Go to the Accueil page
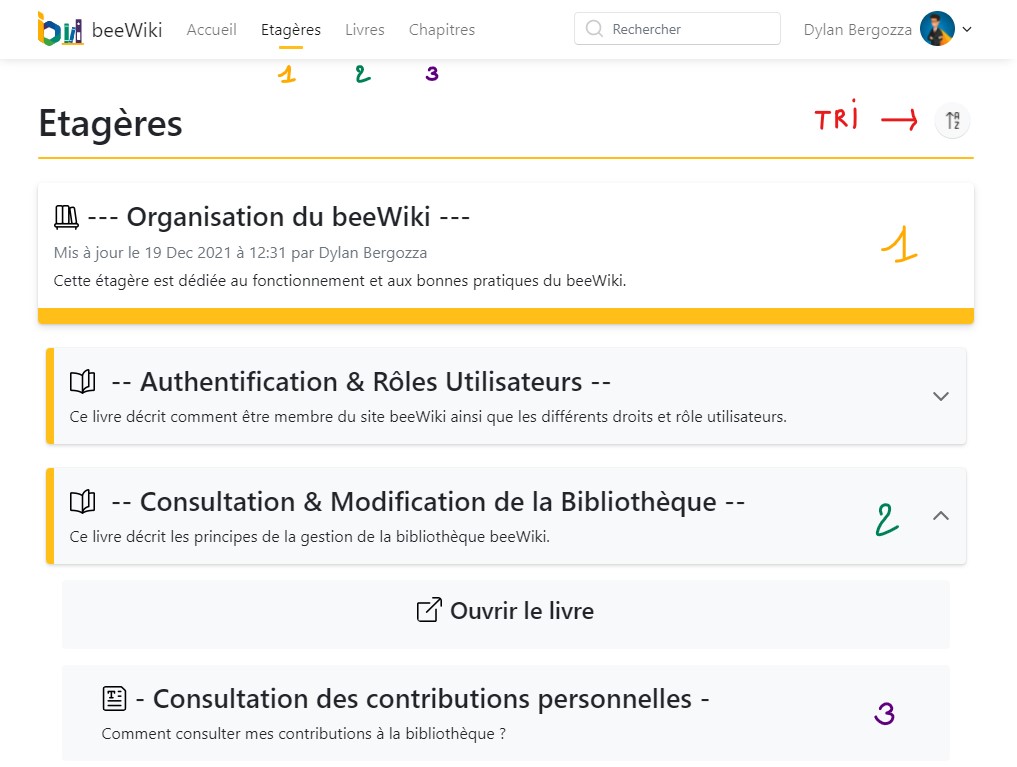This screenshot has width=1017, height=767. coord(212,30)
